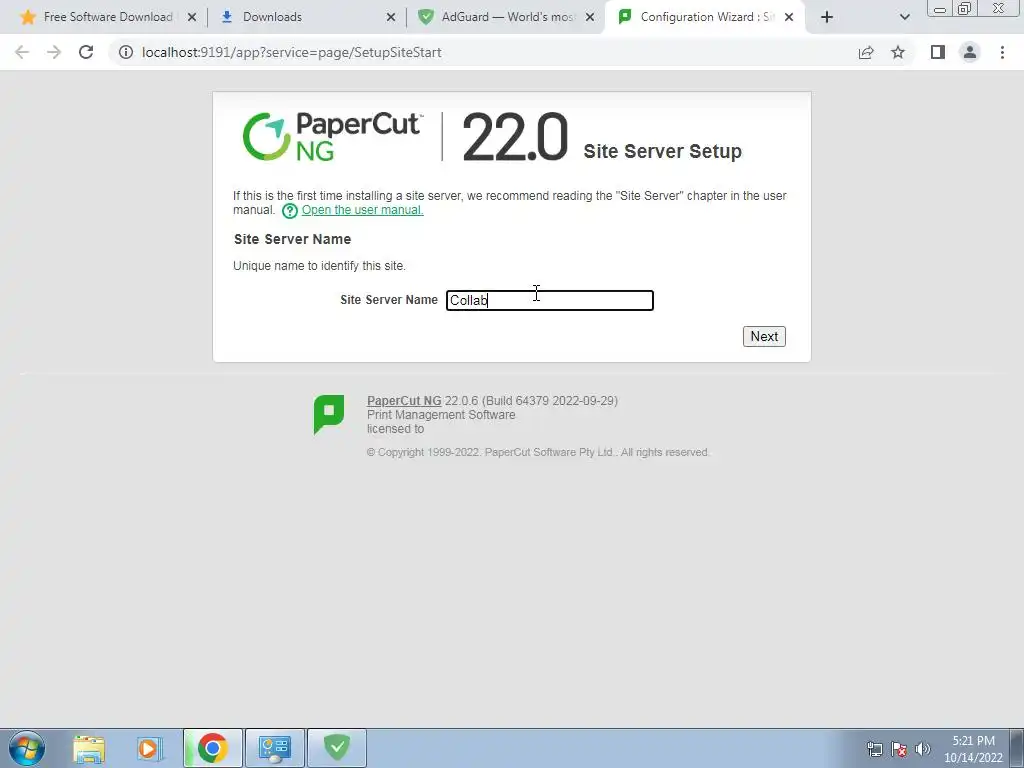Switch to Free Software Download tab
The width and height of the screenshot is (1024, 768).
click(x=109, y=17)
